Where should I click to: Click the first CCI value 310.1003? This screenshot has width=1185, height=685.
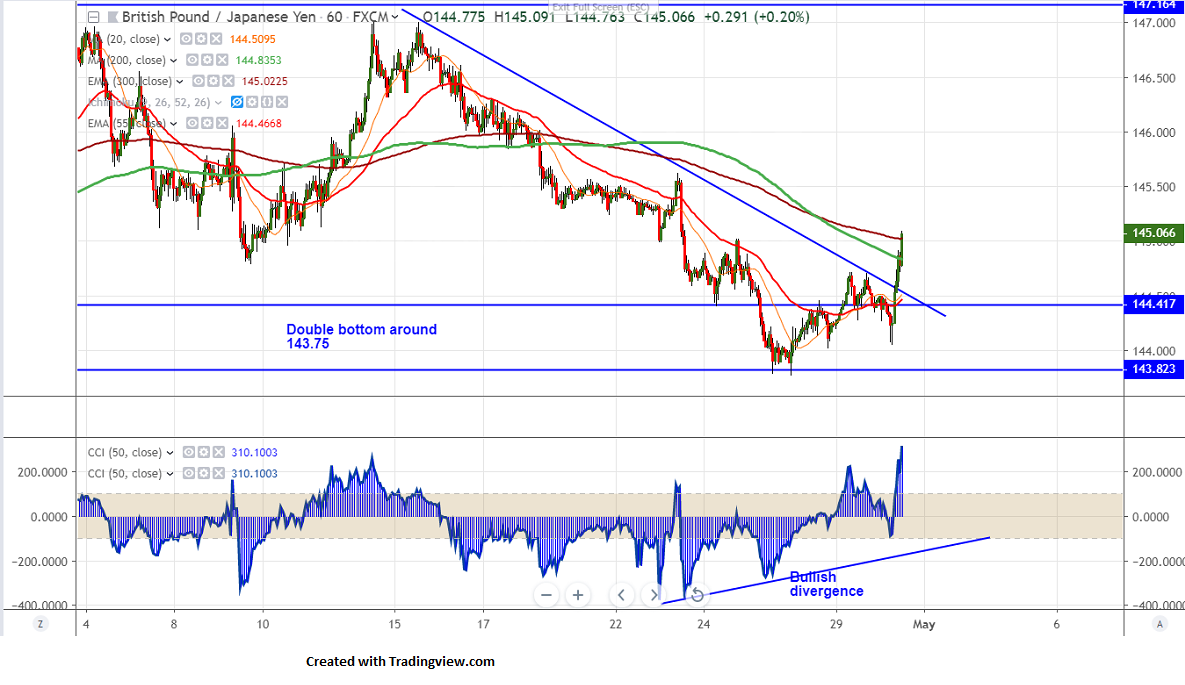click(255, 453)
